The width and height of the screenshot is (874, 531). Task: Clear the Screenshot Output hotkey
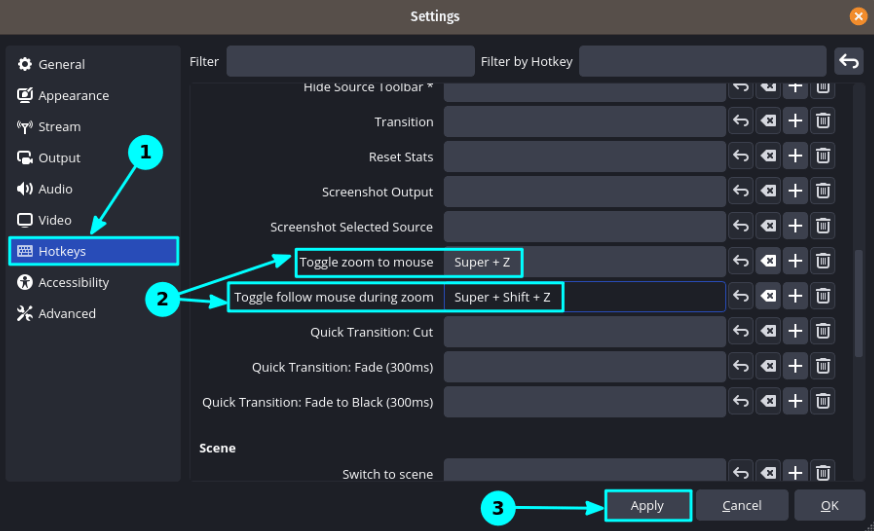pos(768,191)
